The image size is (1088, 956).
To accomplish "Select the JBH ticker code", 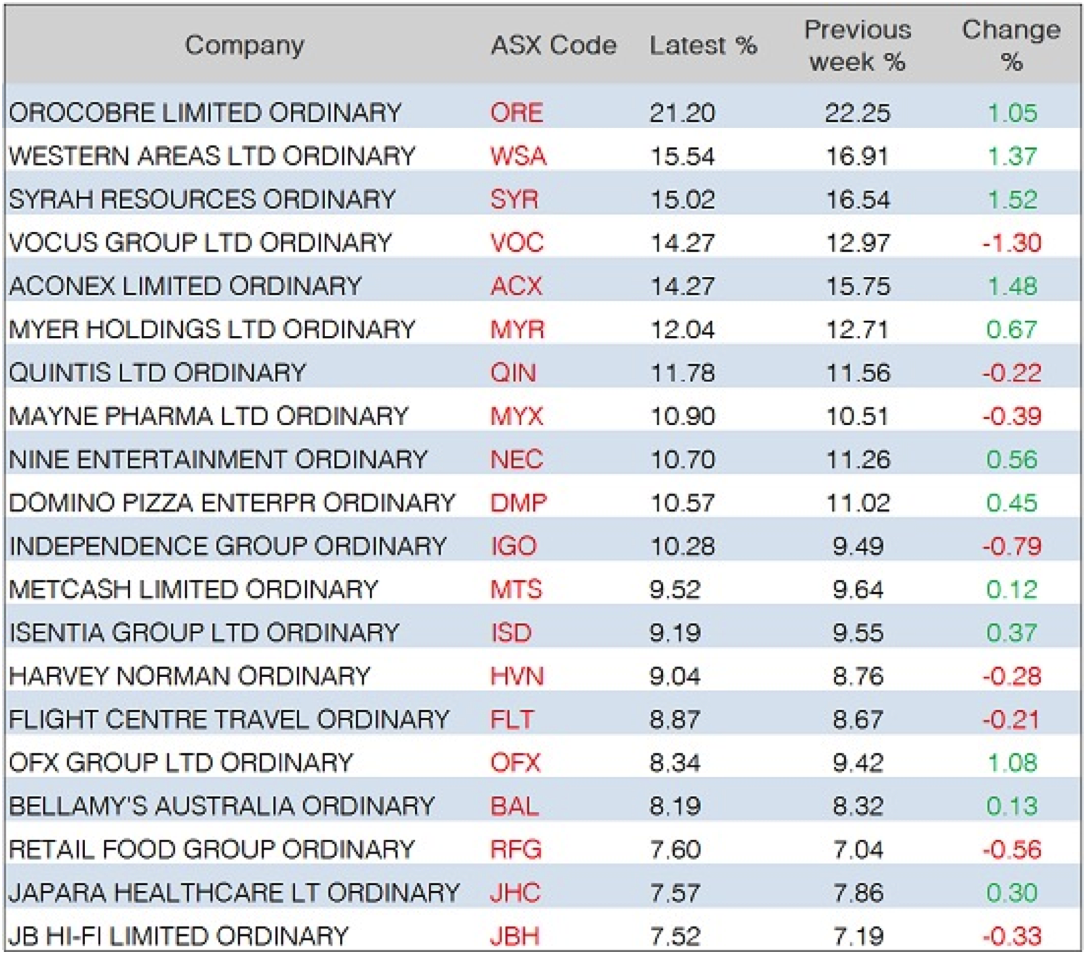I will pyautogui.click(x=516, y=937).
